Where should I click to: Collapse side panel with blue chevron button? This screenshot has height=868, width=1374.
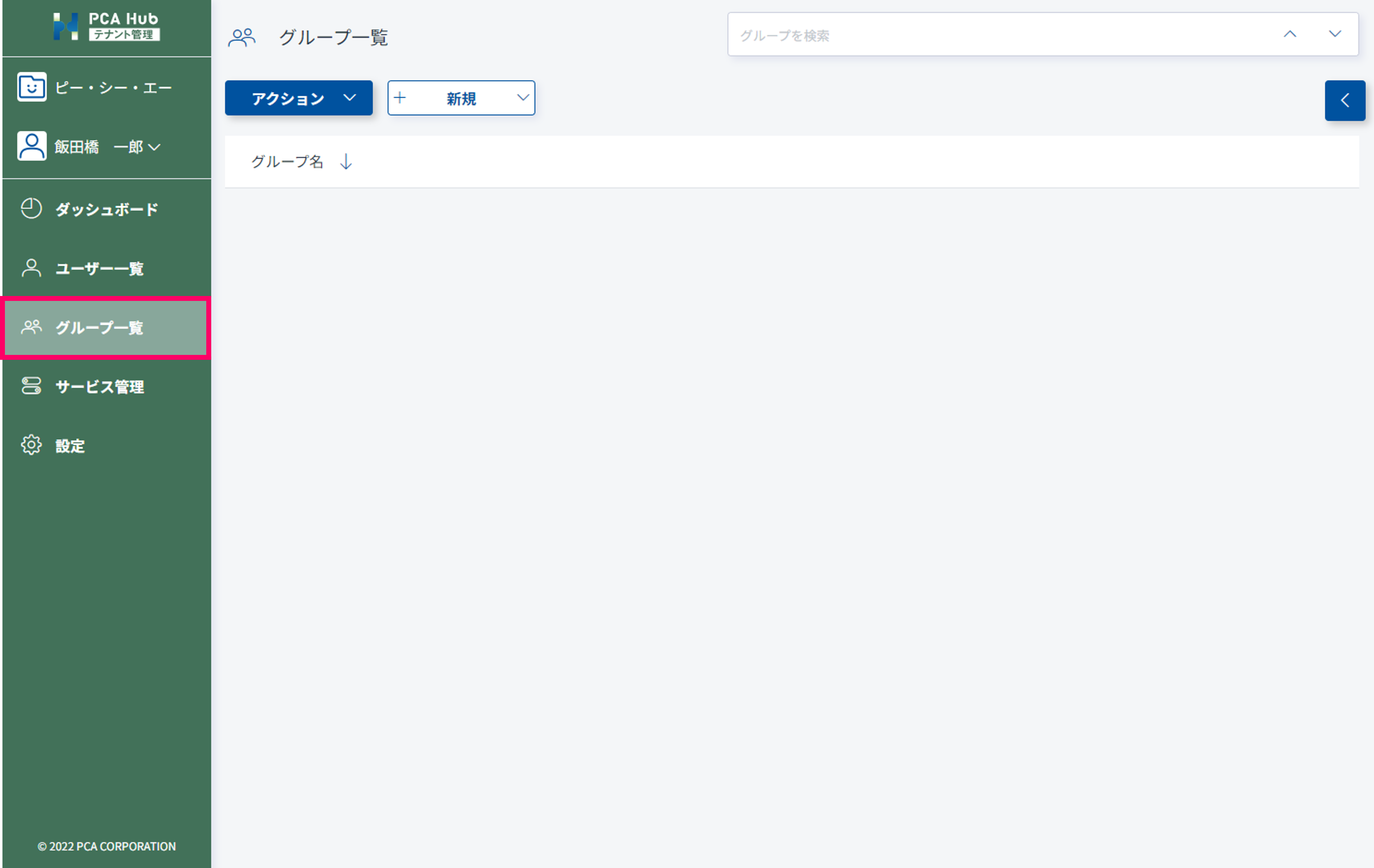coord(1344,101)
